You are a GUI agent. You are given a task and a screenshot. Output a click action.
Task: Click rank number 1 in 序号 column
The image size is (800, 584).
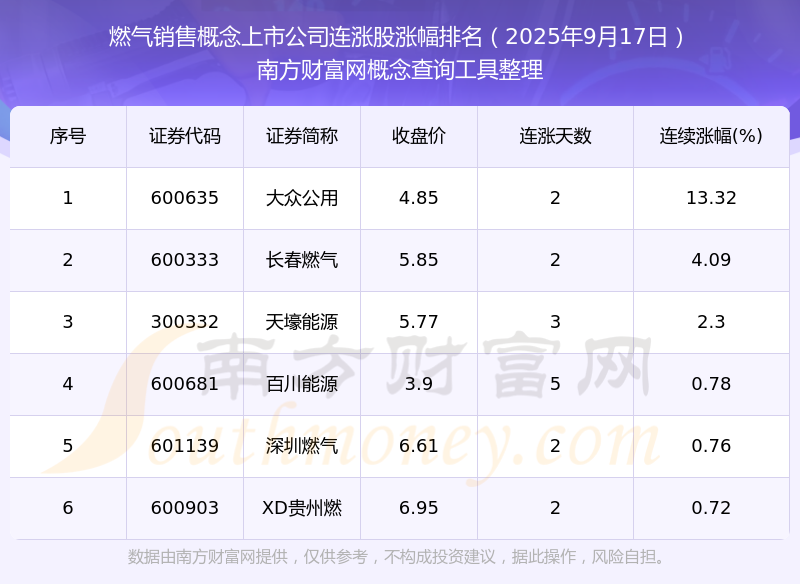coord(68,198)
